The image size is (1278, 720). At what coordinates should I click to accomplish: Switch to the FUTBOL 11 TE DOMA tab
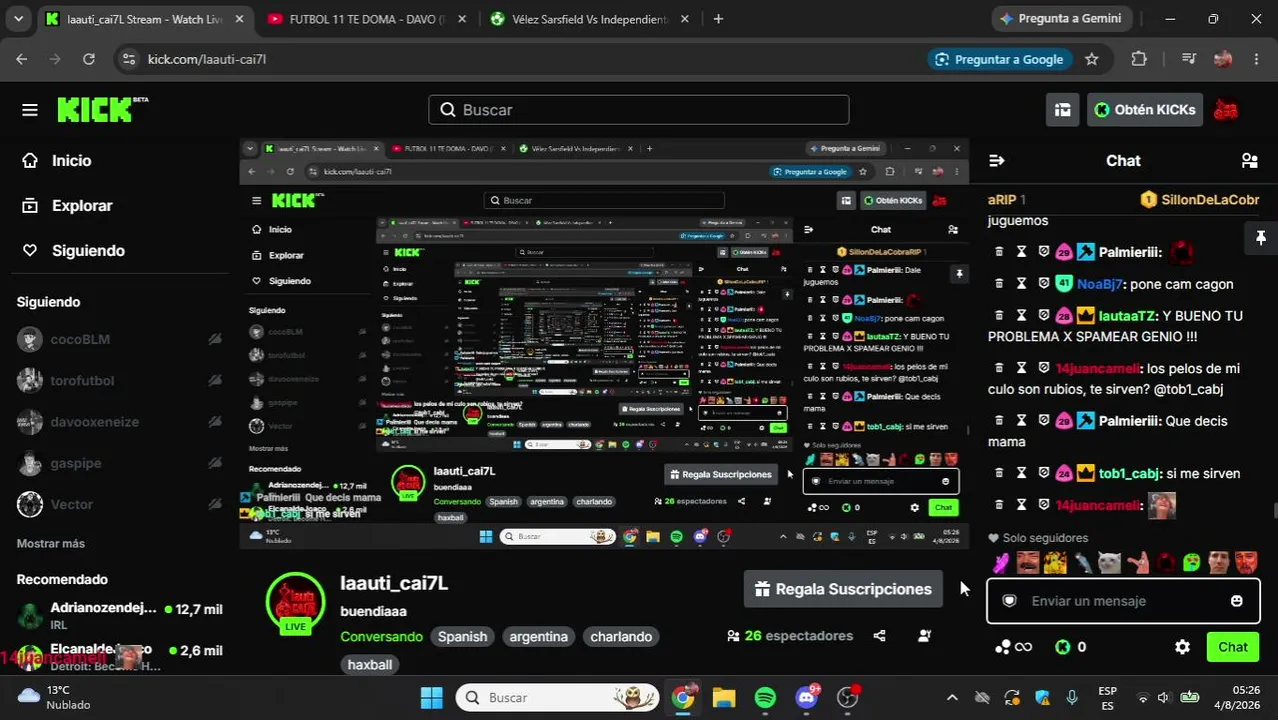coord(366,19)
